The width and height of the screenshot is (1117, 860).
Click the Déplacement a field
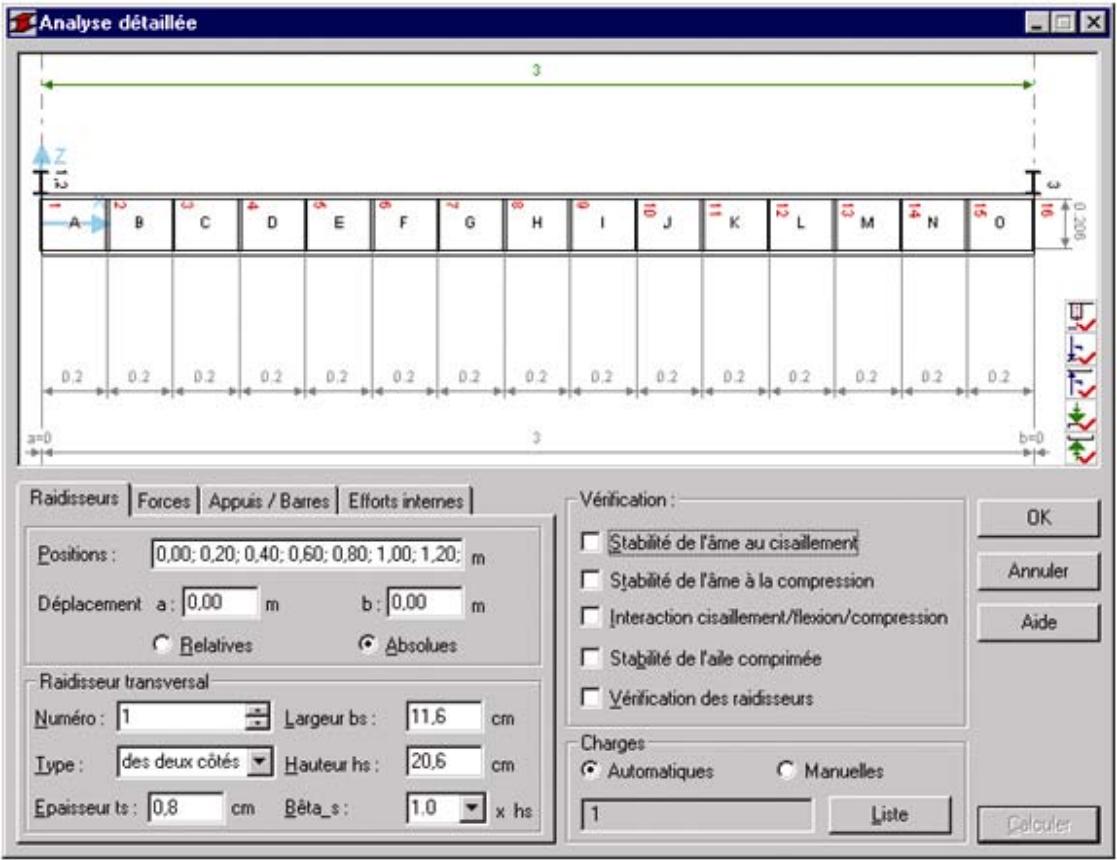(x=220, y=603)
